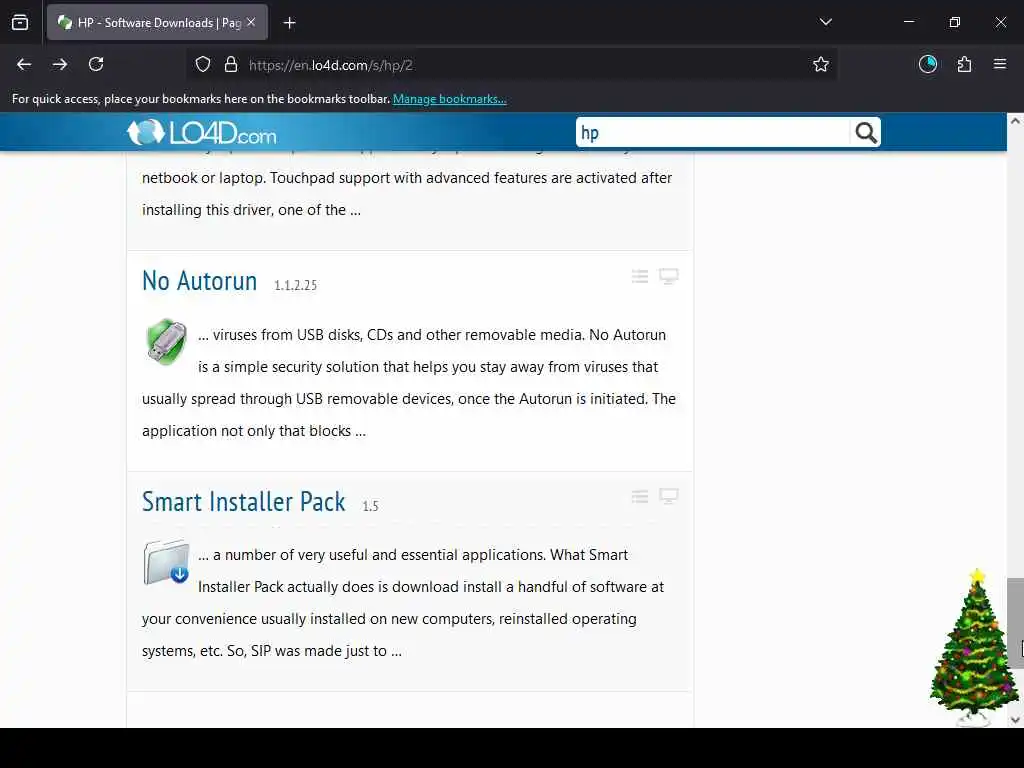The width and height of the screenshot is (1024, 768).
Task: Click the HP Software Downloads tab
Action: point(157,22)
